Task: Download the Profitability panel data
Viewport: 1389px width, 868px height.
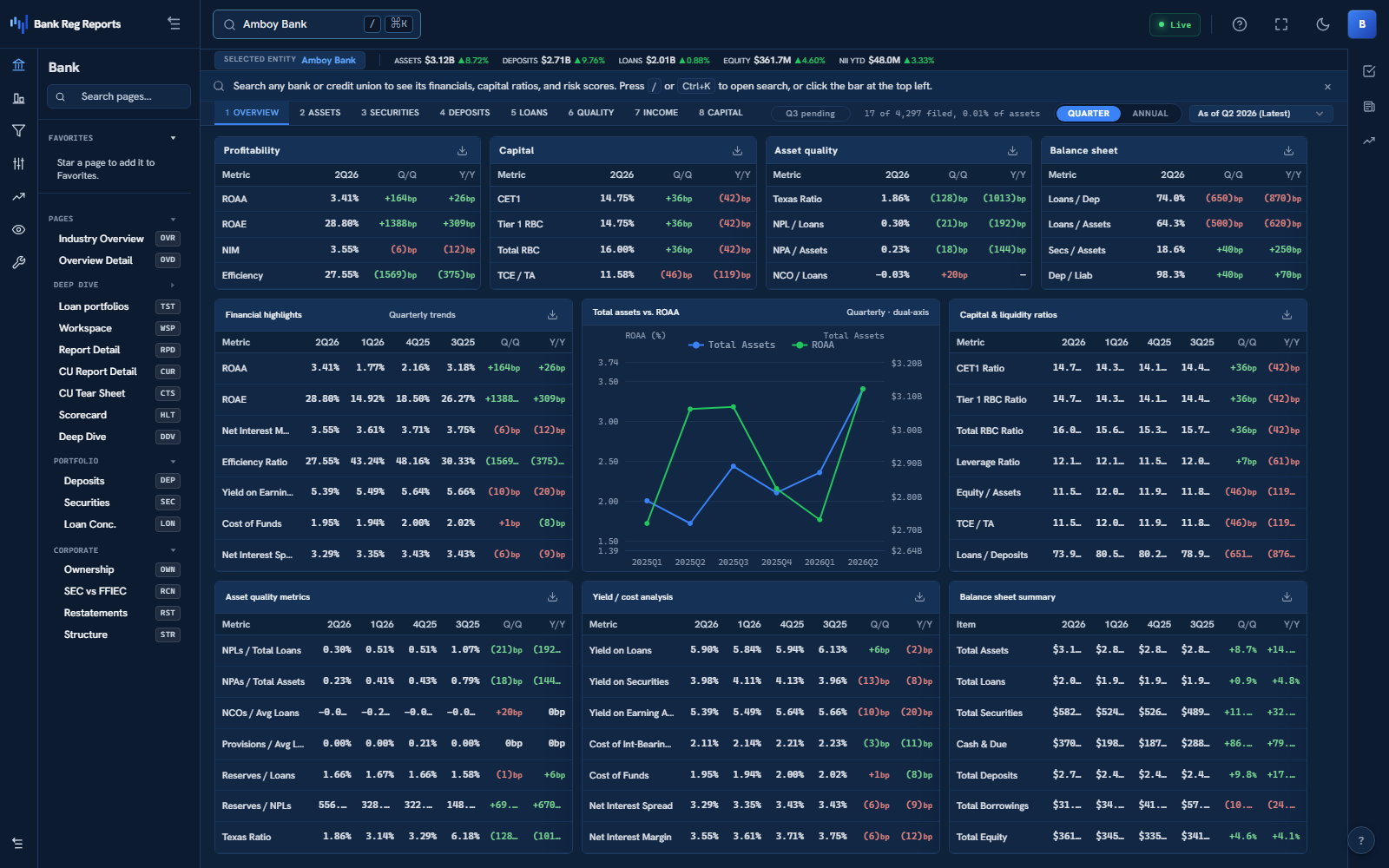Action: pos(463,150)
